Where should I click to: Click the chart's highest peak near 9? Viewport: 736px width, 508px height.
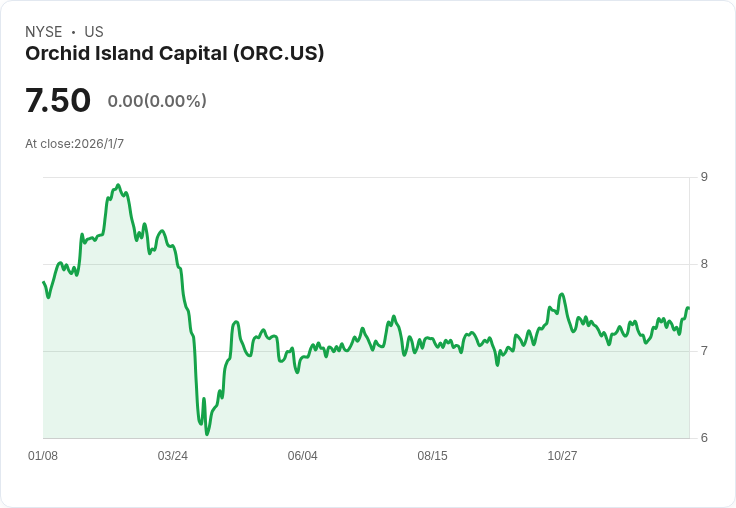pos(118,185)
